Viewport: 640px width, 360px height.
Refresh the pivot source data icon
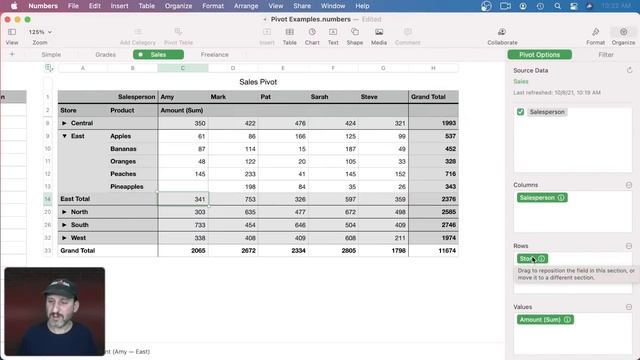[x=629, y=70]
